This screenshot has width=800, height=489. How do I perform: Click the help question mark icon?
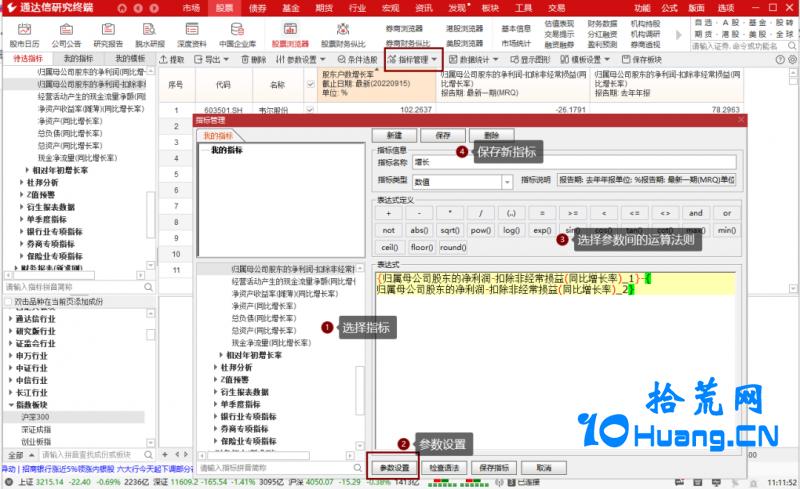coord(780,60)
